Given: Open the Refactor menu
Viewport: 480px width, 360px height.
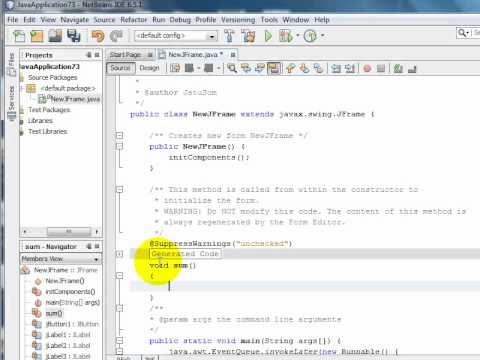Looking at the screenshot, I should coord(133,20).
